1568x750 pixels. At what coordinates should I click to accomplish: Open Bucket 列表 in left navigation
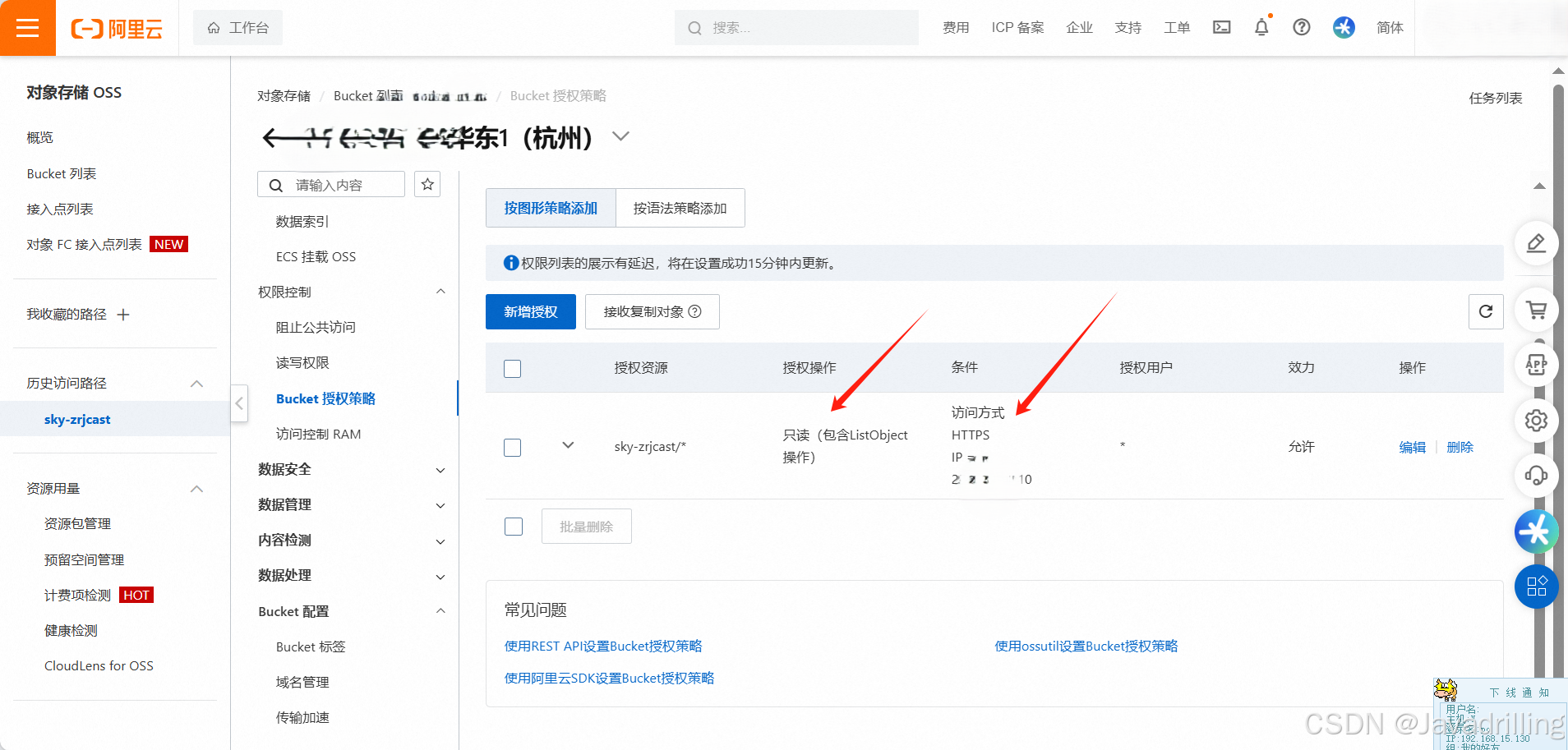(62, 173)
